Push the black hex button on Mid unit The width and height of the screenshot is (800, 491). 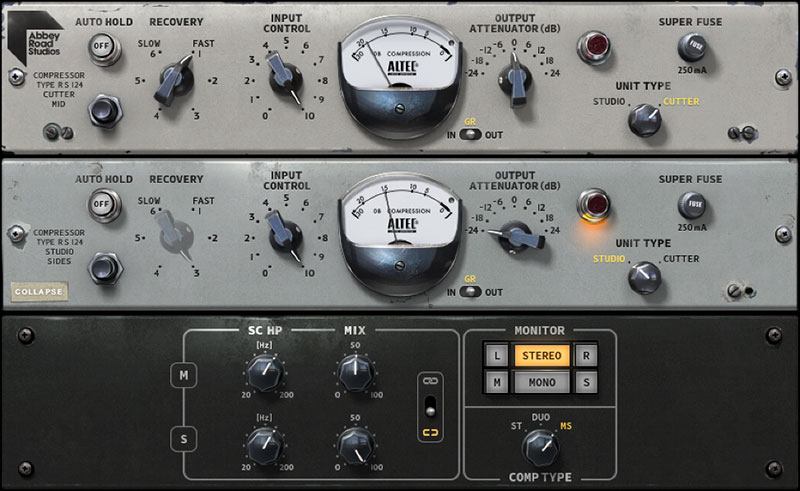point(105,110)
